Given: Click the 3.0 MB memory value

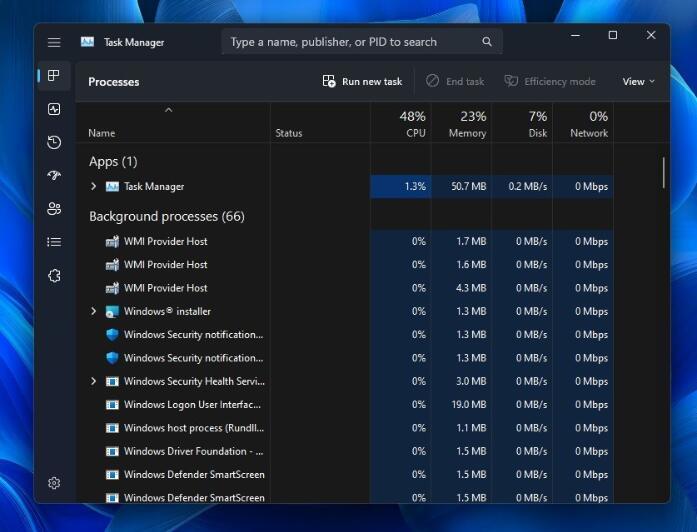Looking at the screenshot, I should 471,381.
